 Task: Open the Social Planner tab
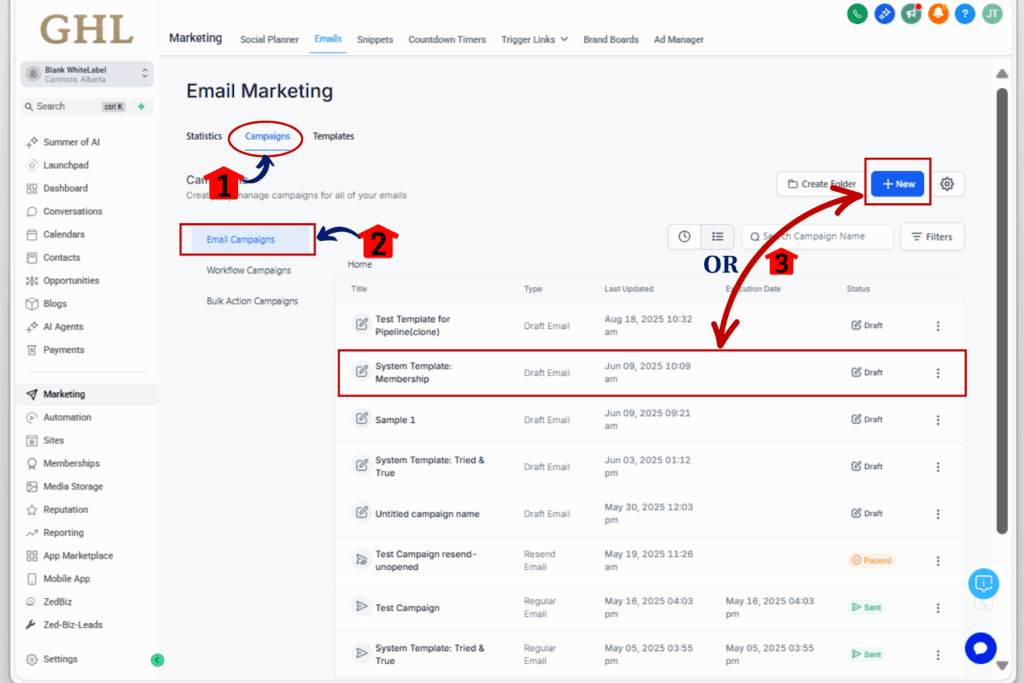tap(269, 40)
